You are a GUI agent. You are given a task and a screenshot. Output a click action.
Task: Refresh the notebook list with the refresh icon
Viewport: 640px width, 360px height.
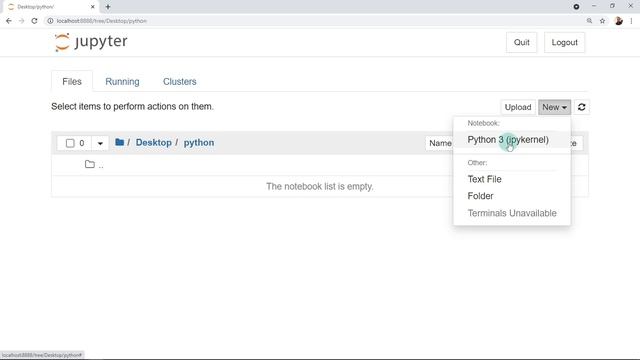tap(582, 107)
